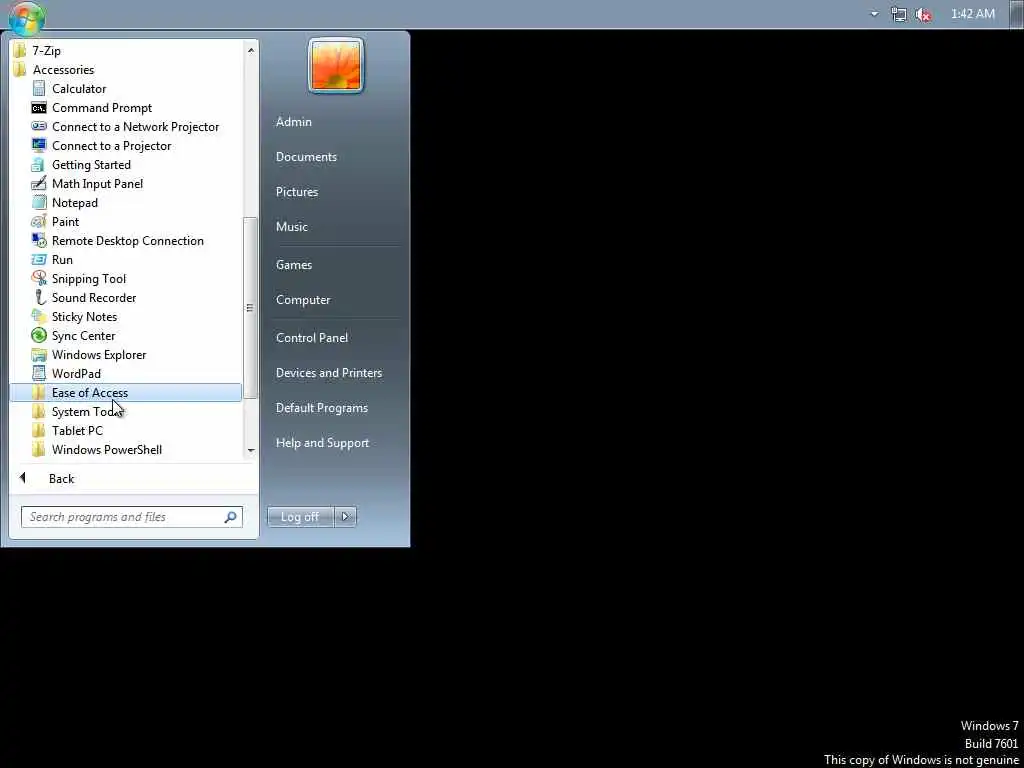
Task: Launch the Snipping Tool icon
Action: pyautogui.click(x=39, y=278)
